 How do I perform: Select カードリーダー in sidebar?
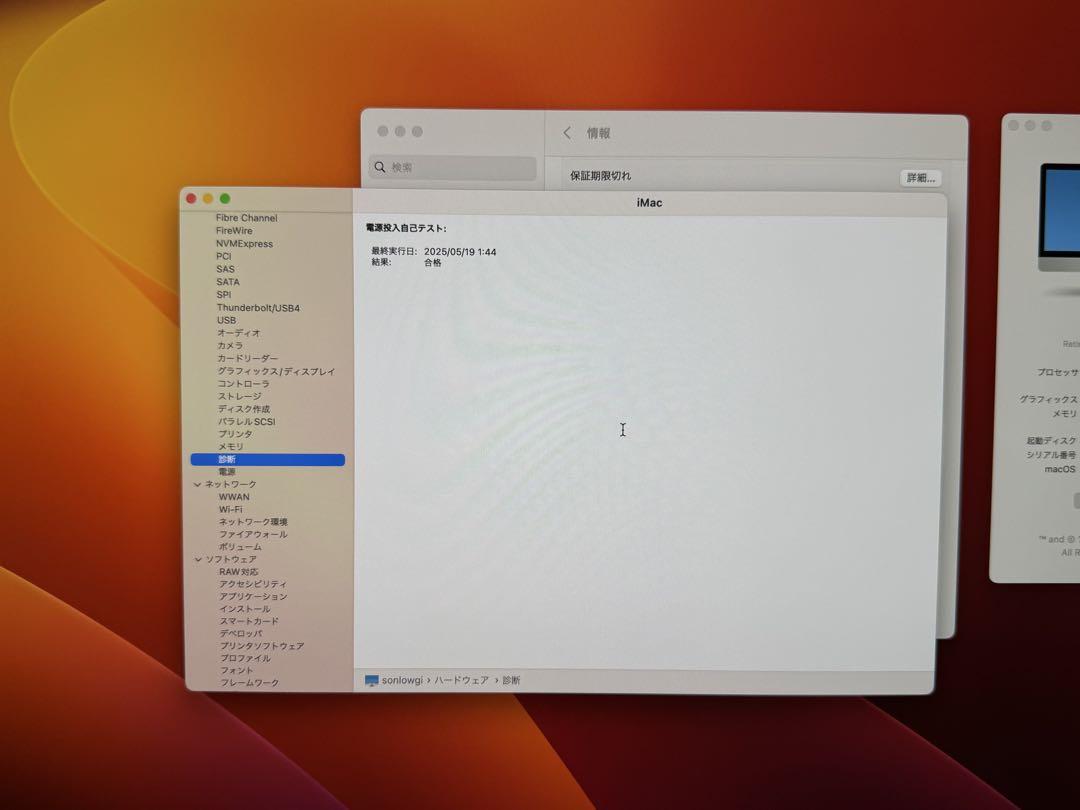coord(247,359)
